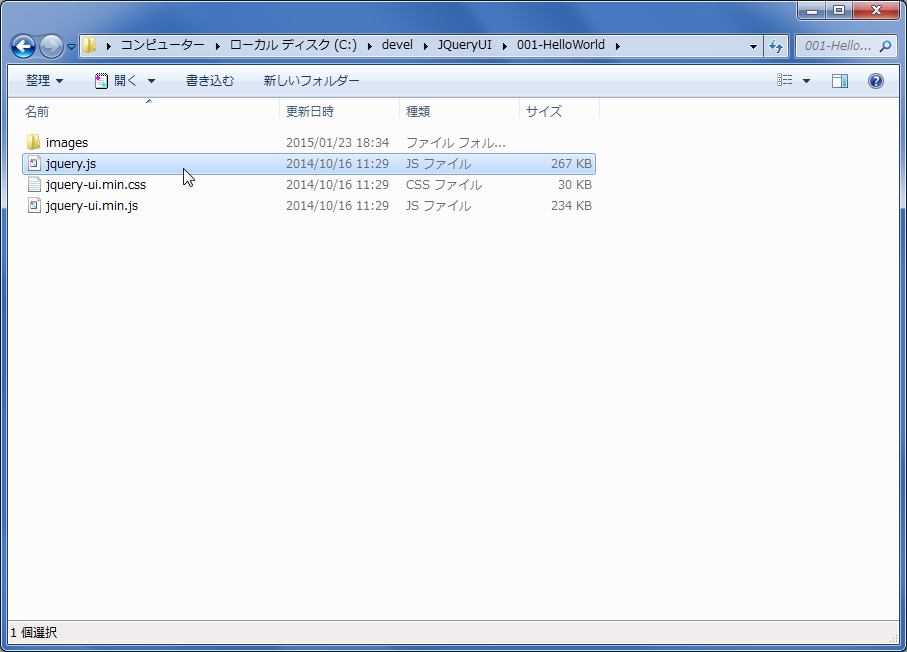Go to devel folder breadcrumb

coord(397,45)
